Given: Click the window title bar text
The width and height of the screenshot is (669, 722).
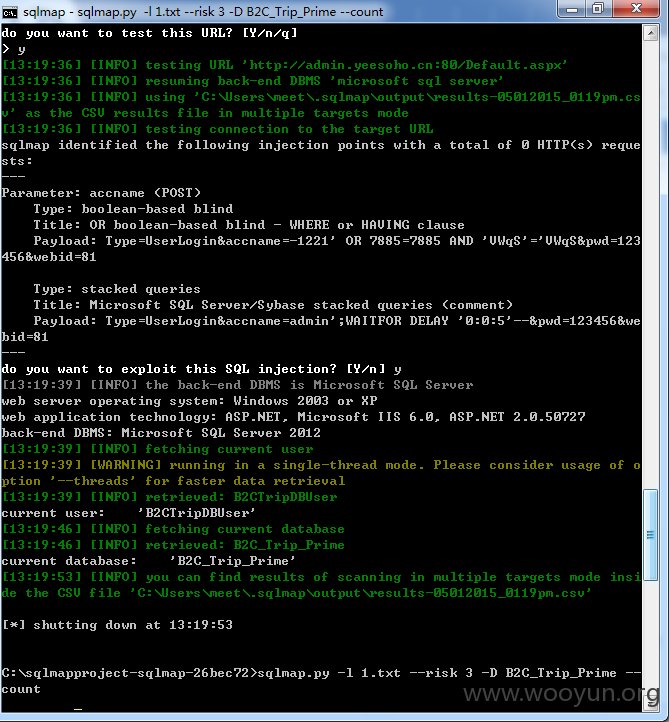Looking at the screenshot, I should click(x=203, y=12).
